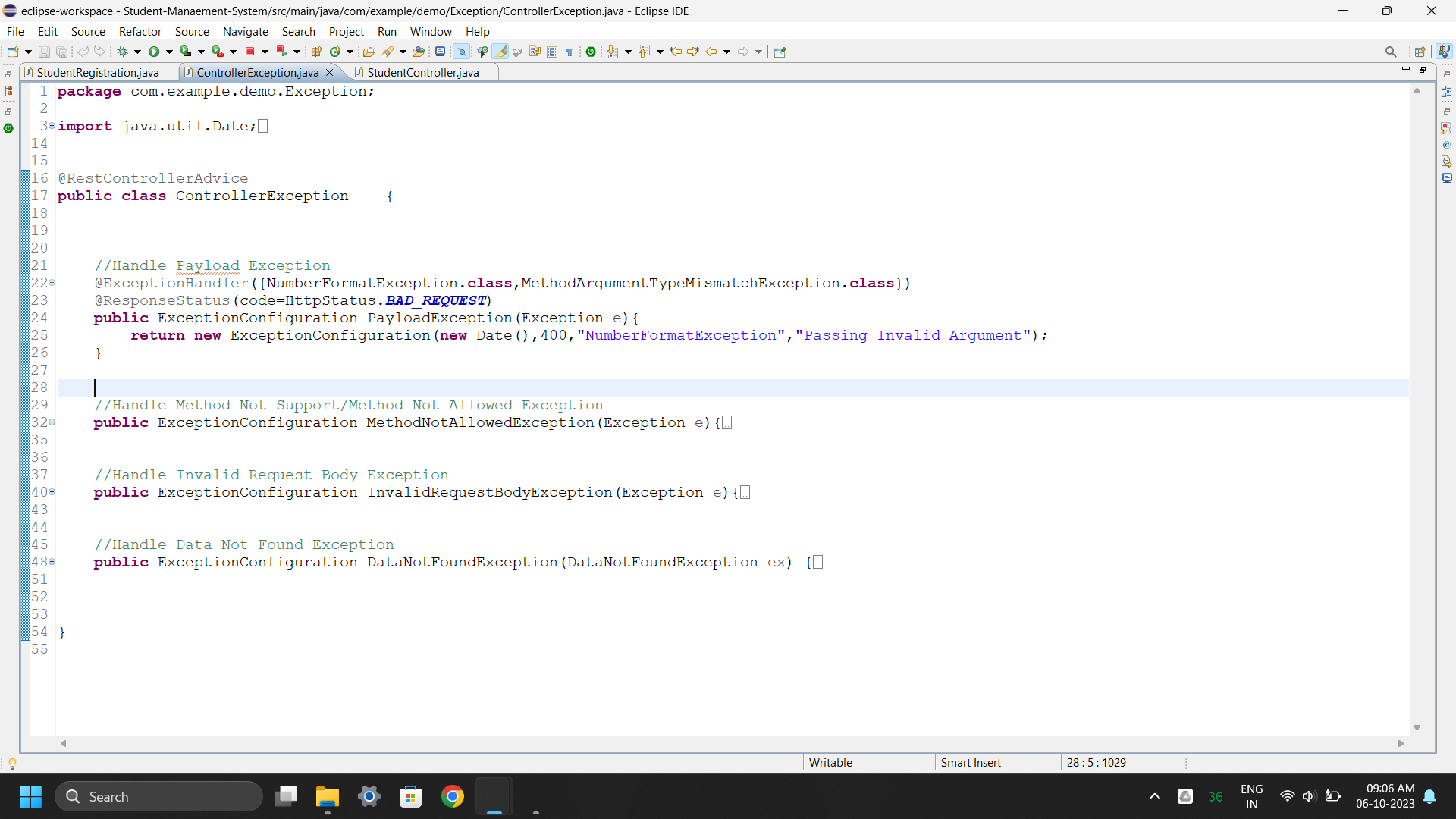The width and height of the screenshot is (1456, 819).
Task: Click the green Run button in toolbar
Action: [154, 52]
